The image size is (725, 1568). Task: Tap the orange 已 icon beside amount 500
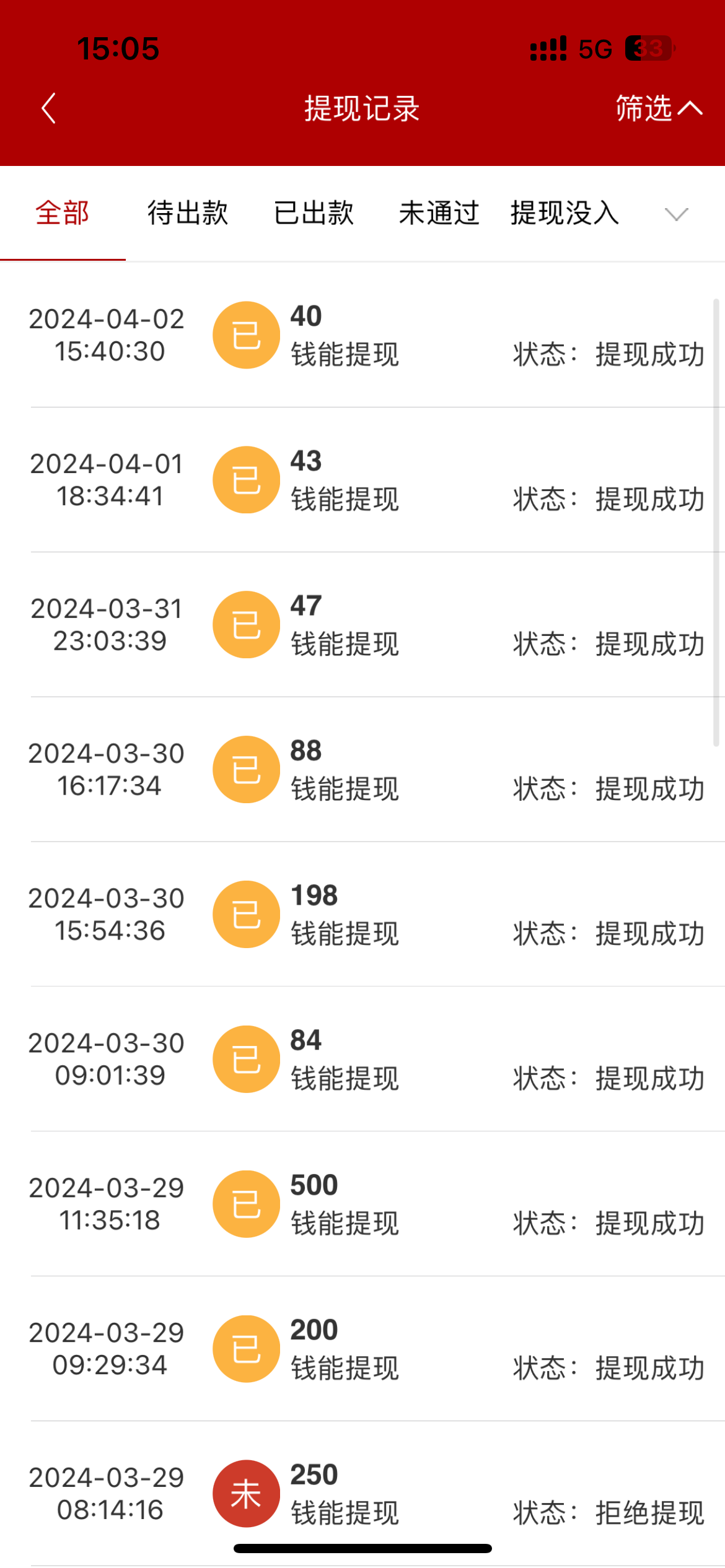(x=246, y=1204)
